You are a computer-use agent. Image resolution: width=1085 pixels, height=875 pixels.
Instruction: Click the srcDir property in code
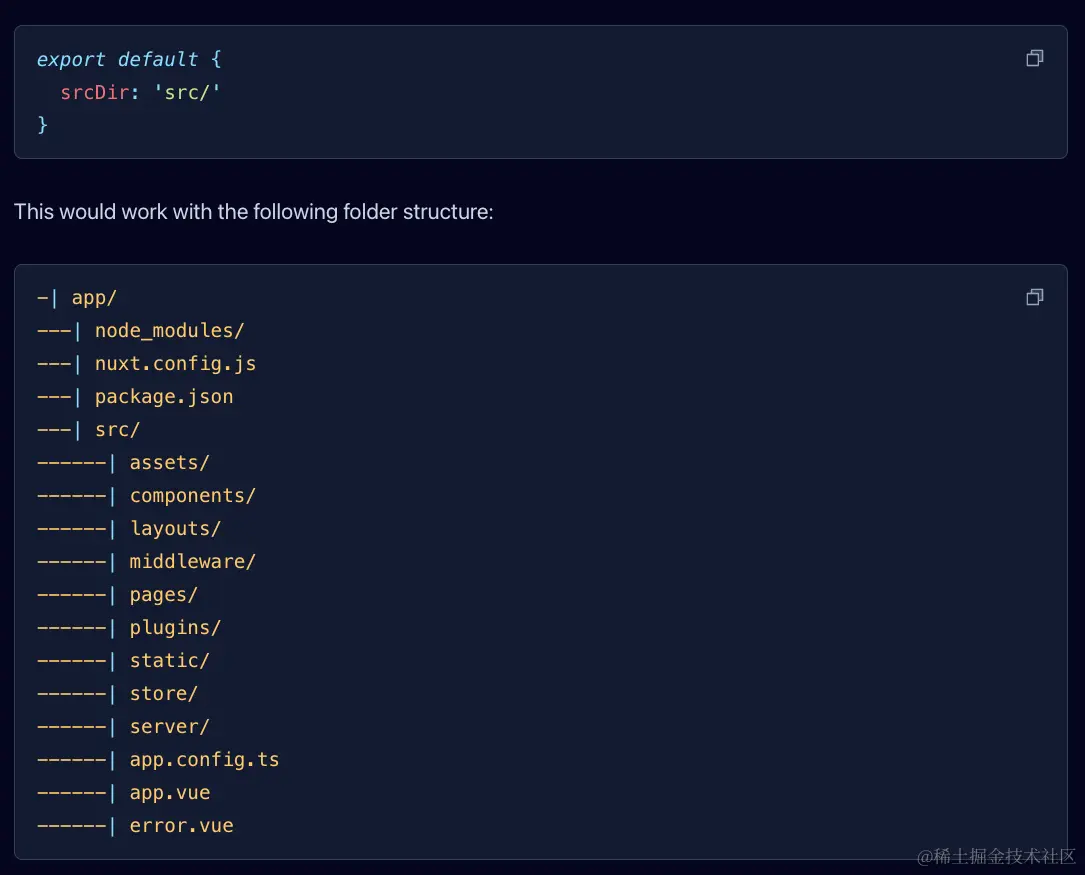point(94,92)
